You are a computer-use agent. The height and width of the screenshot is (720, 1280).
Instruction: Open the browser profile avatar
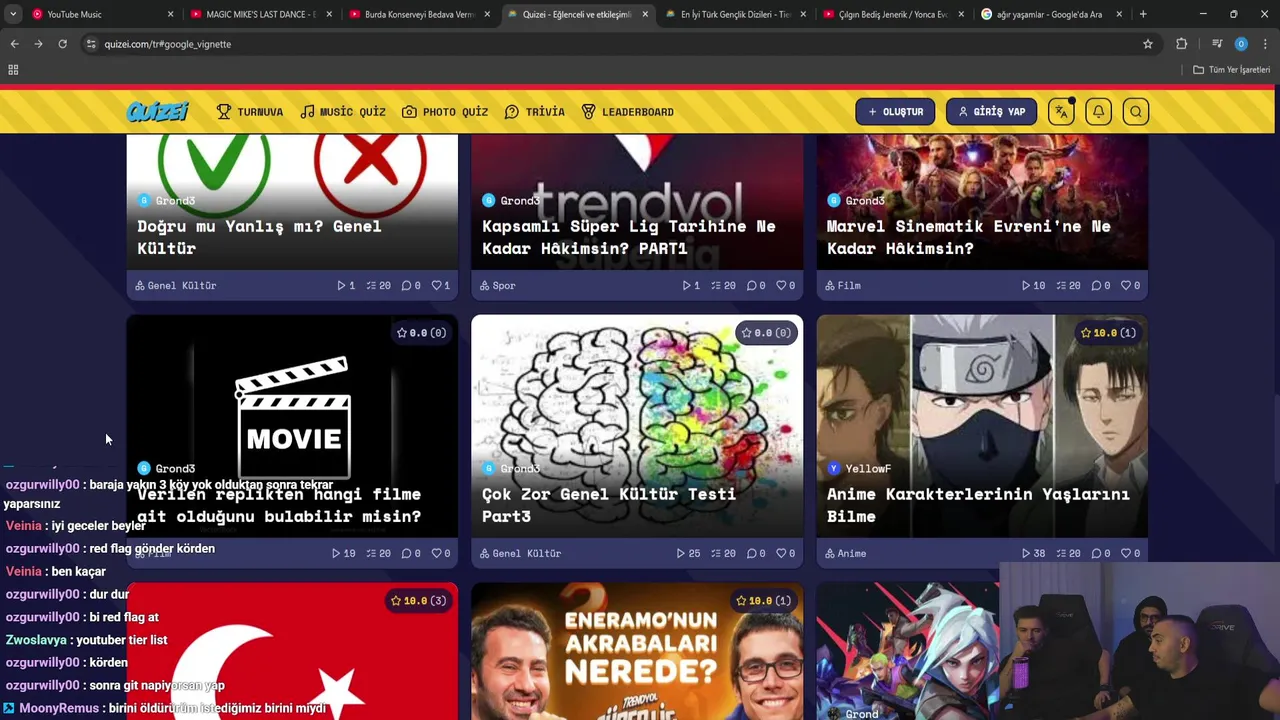point(1241,44)
